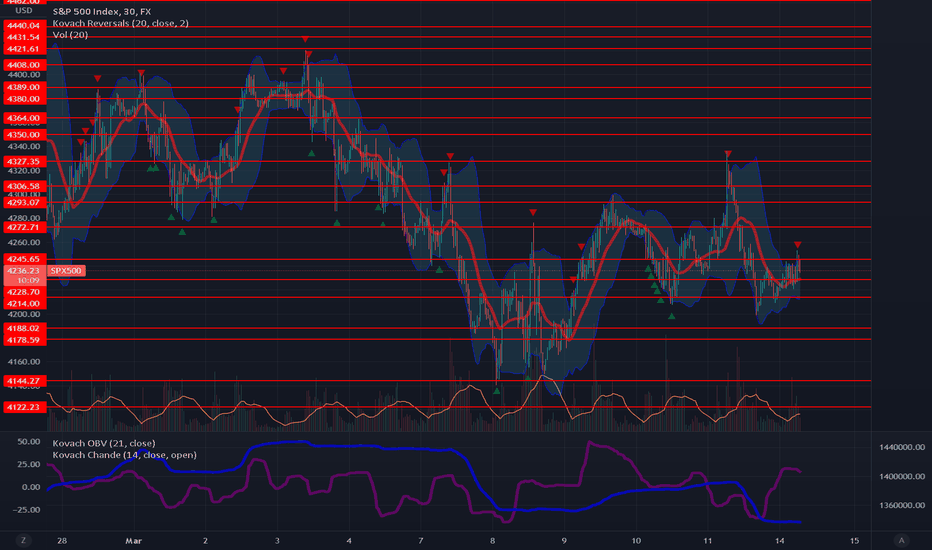Click the 4431.54 red price level label
Viewport: 932px width, 550px height.
[24, 37]
